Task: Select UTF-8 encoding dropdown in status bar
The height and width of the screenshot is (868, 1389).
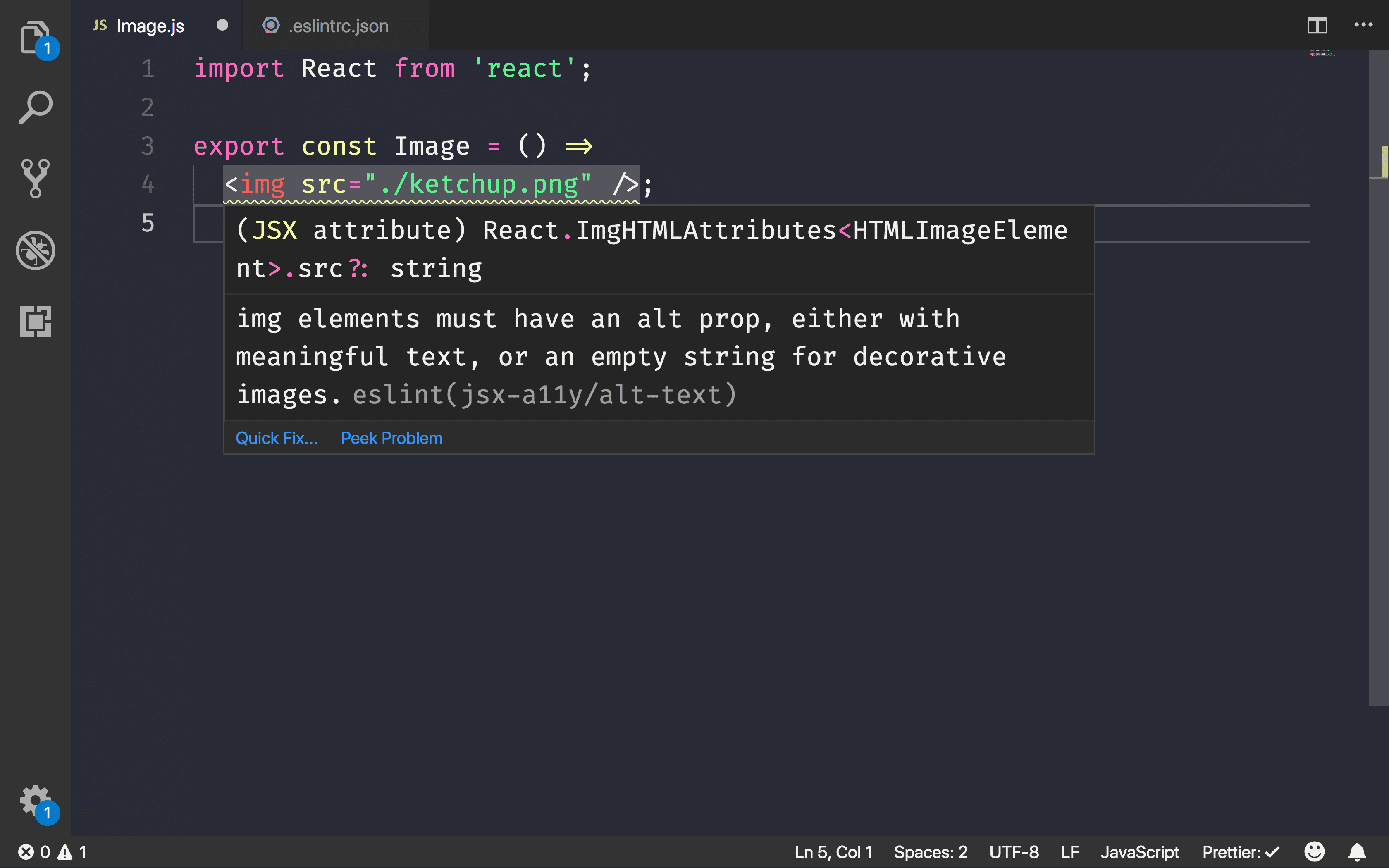Action: click(1013, 852)
